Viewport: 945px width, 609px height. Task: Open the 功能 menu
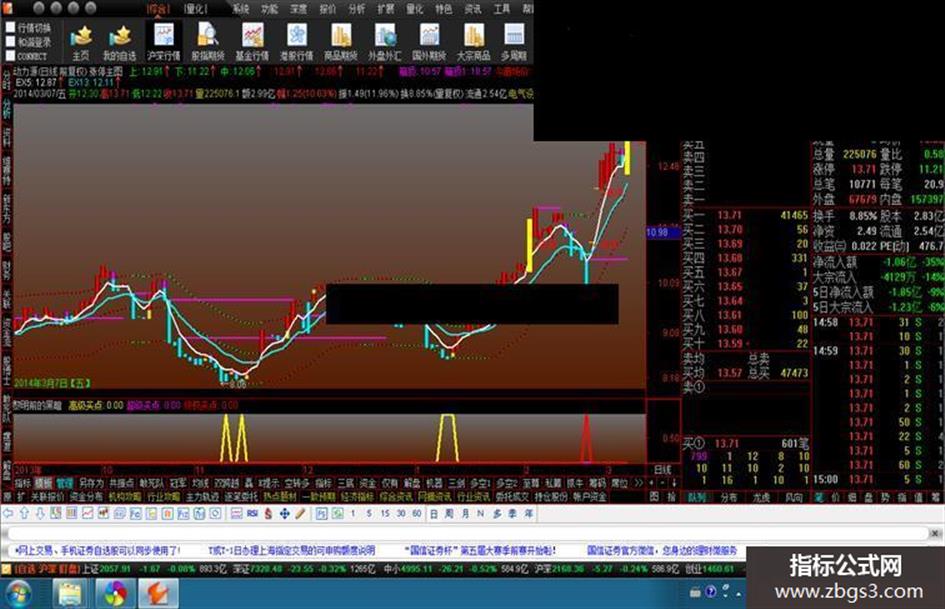point(269,9)
